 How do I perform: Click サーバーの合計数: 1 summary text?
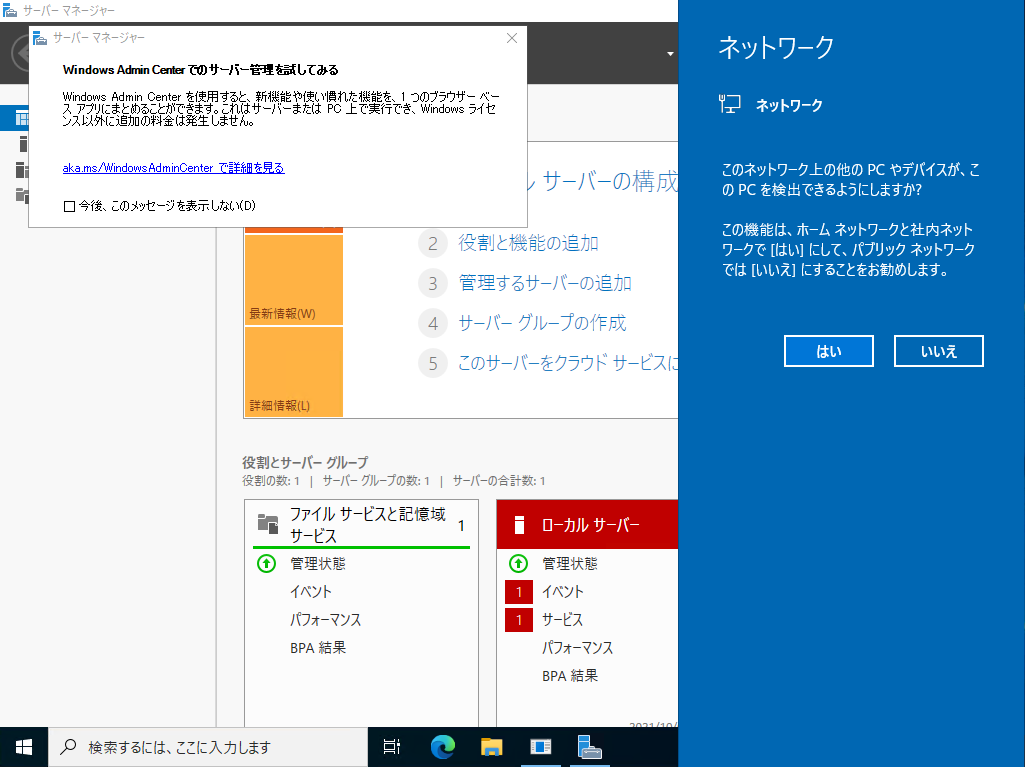499,481
